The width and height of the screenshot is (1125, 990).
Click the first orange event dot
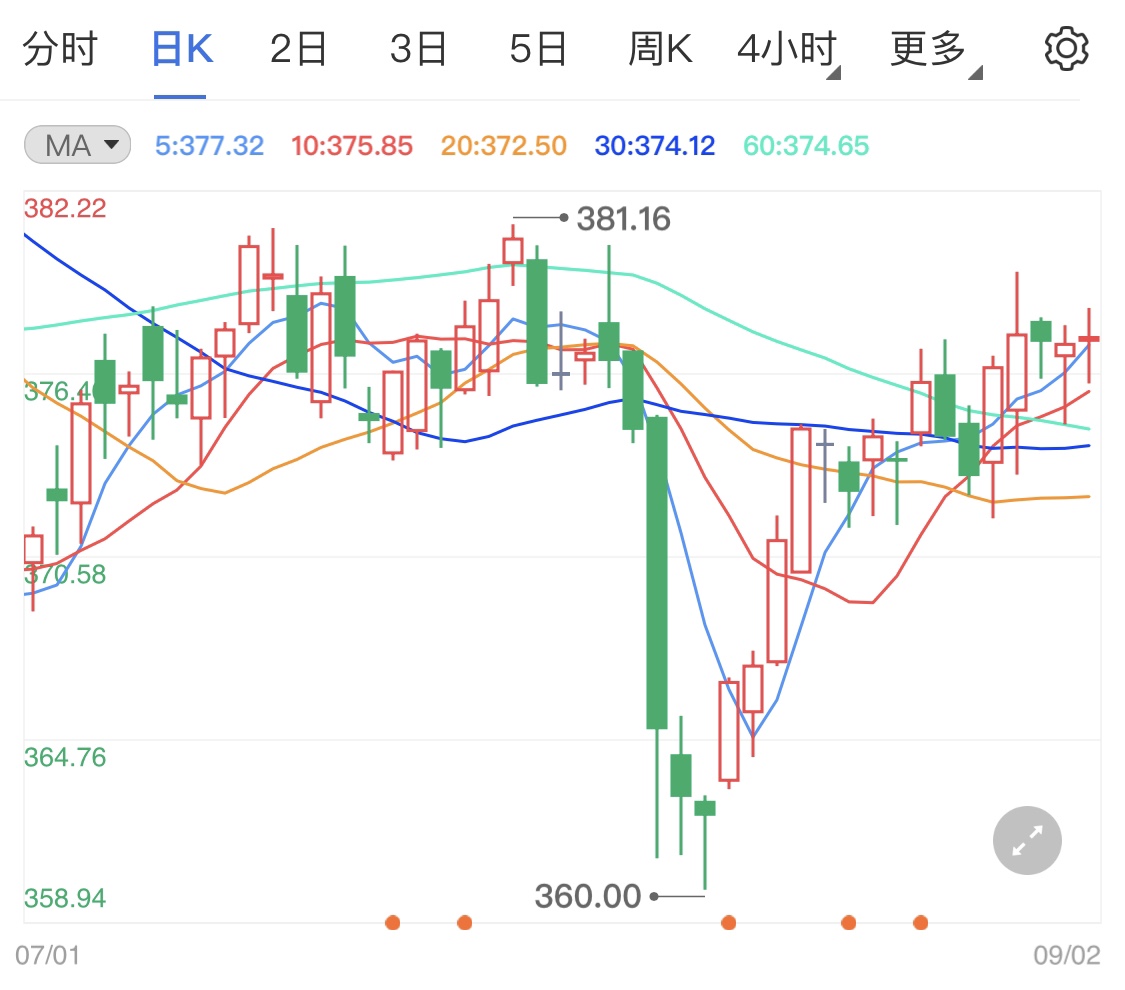click(x=393, y=922)
